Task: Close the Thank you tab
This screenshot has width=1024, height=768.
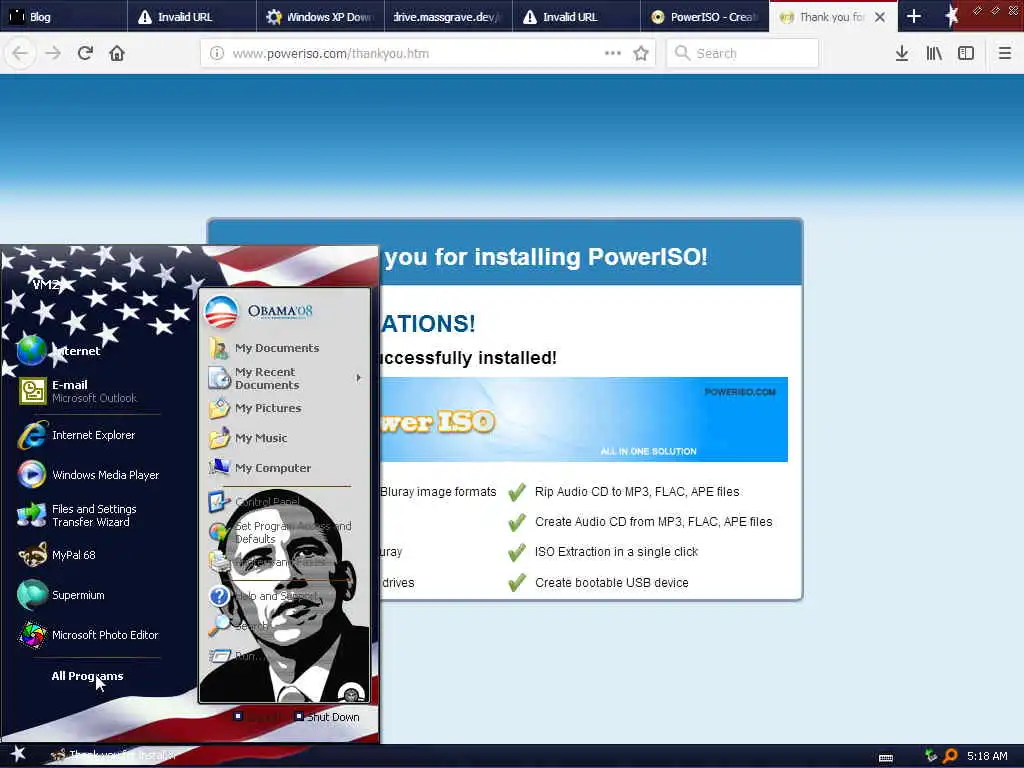Action: click(880, 17)
